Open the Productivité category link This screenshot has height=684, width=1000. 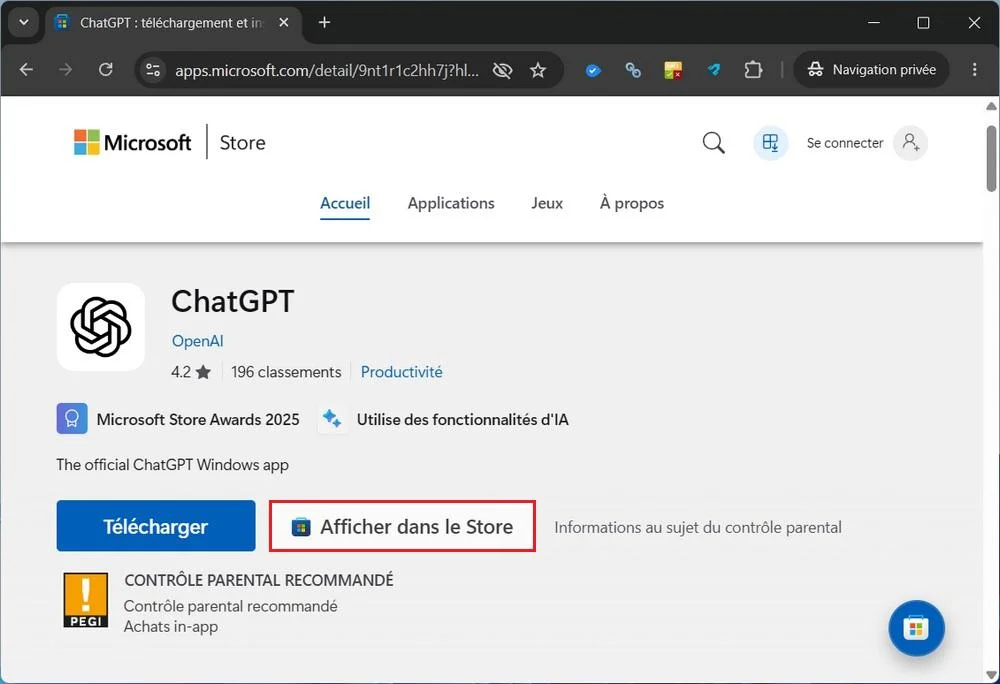(401, 372)
